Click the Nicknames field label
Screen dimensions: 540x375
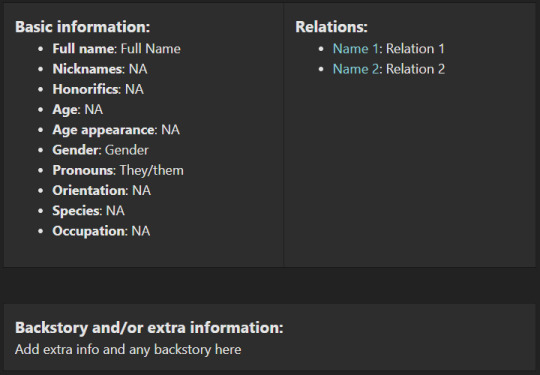pyautogui.click(x=87, y=69)
